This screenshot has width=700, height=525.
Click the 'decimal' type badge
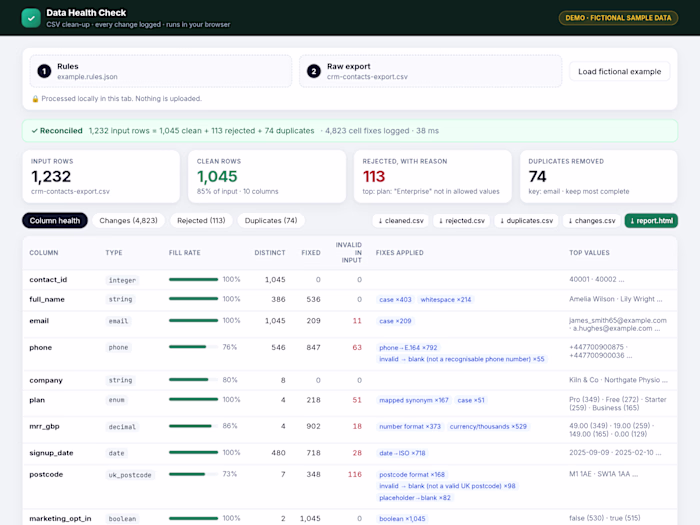[122, 427]
